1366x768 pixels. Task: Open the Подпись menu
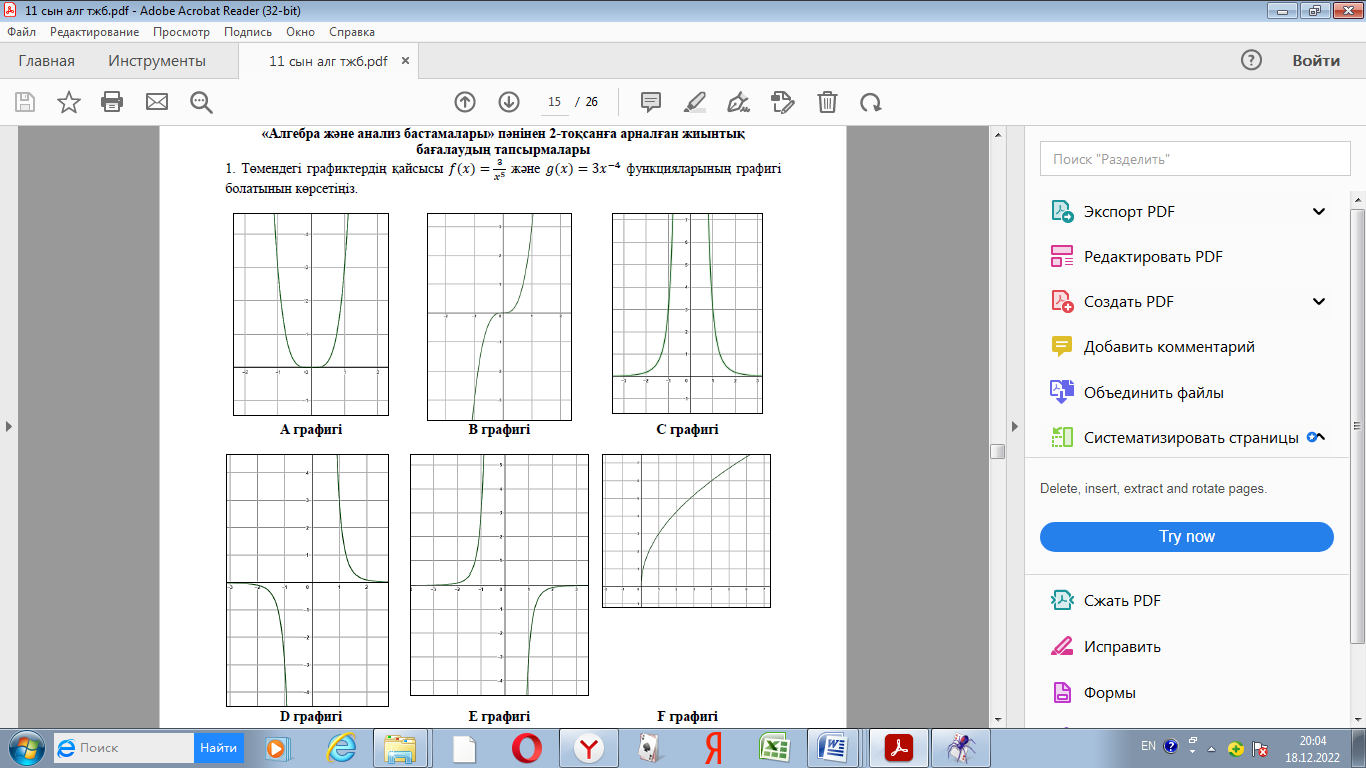coord(248,32)
